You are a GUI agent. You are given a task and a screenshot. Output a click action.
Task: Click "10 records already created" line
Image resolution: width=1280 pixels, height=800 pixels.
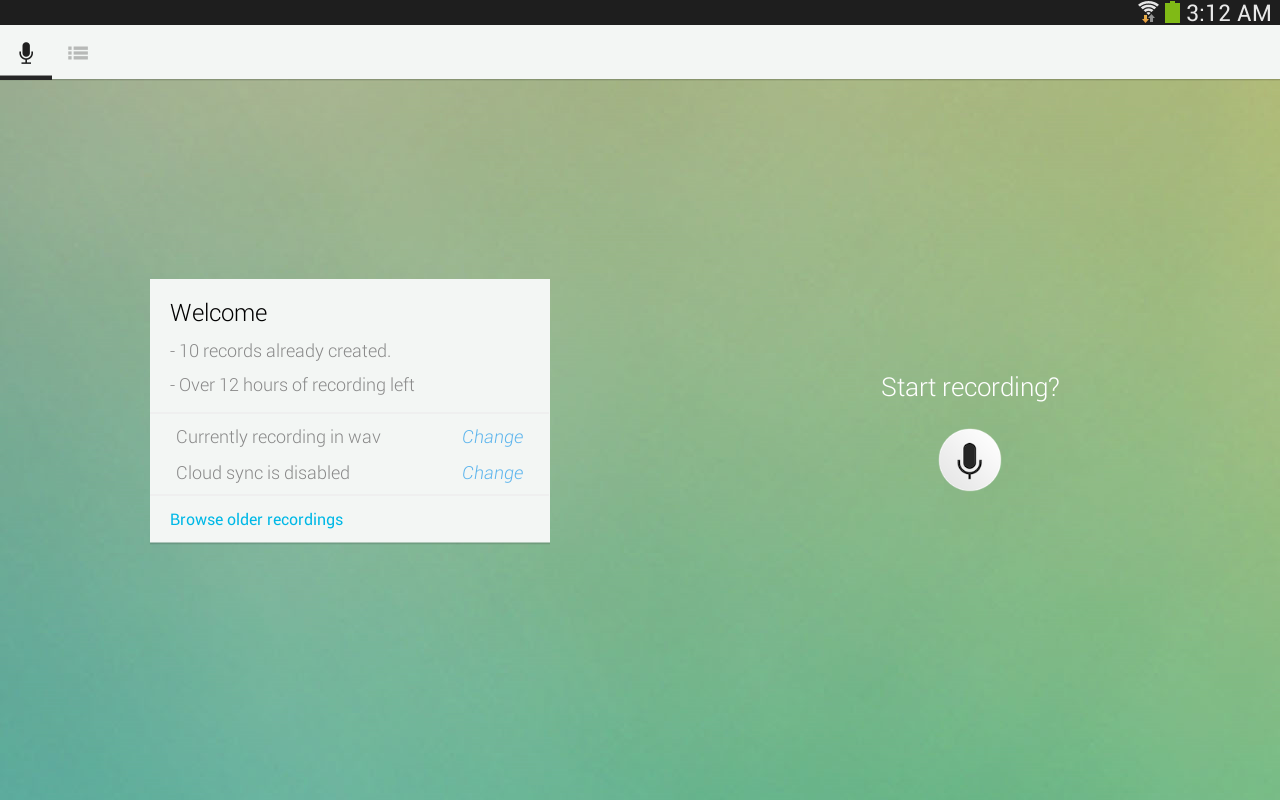[x=280, y=351]
